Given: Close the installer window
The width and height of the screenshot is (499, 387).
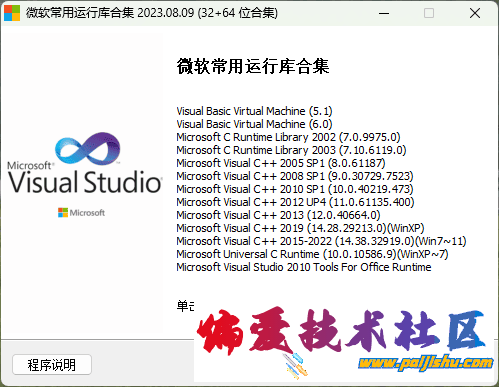Looking at the screenshot, I should pyautogui.click(x=475, y=13).
